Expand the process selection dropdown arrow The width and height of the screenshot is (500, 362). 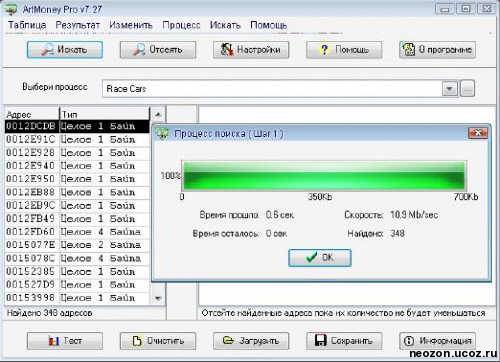point(450,89)
